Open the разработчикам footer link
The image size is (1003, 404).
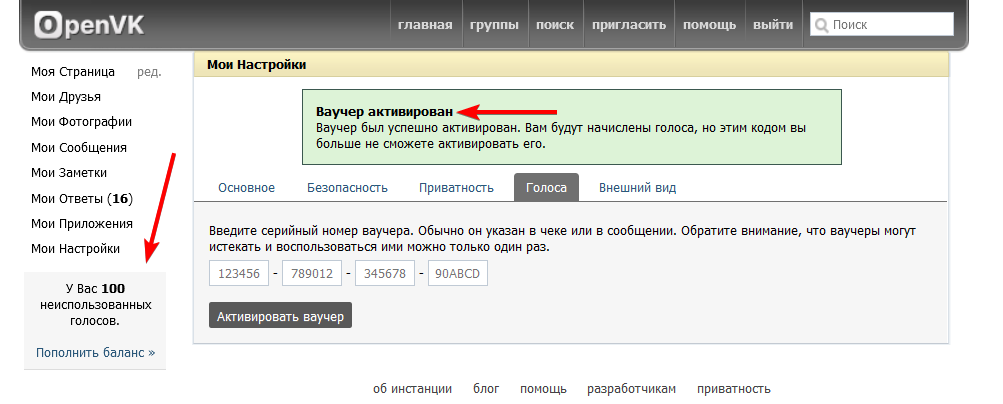click(x=631, y=389)
